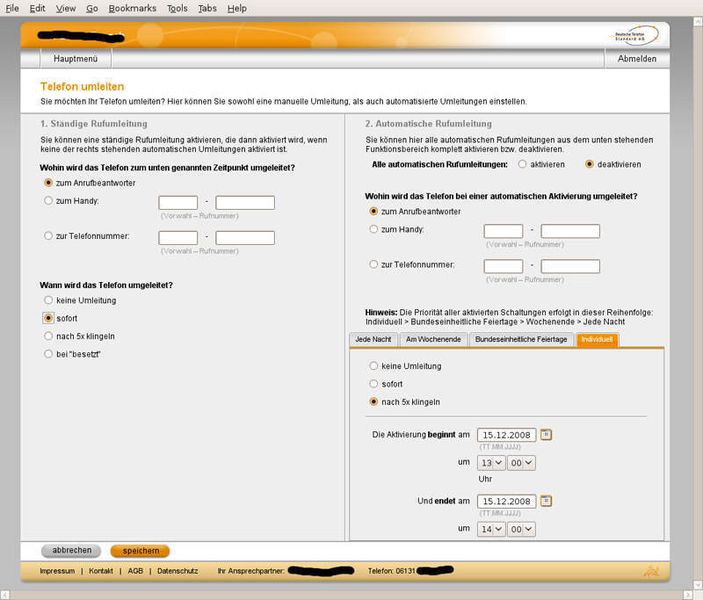
Task: Open the Edit menu
Action: point(37,8)
